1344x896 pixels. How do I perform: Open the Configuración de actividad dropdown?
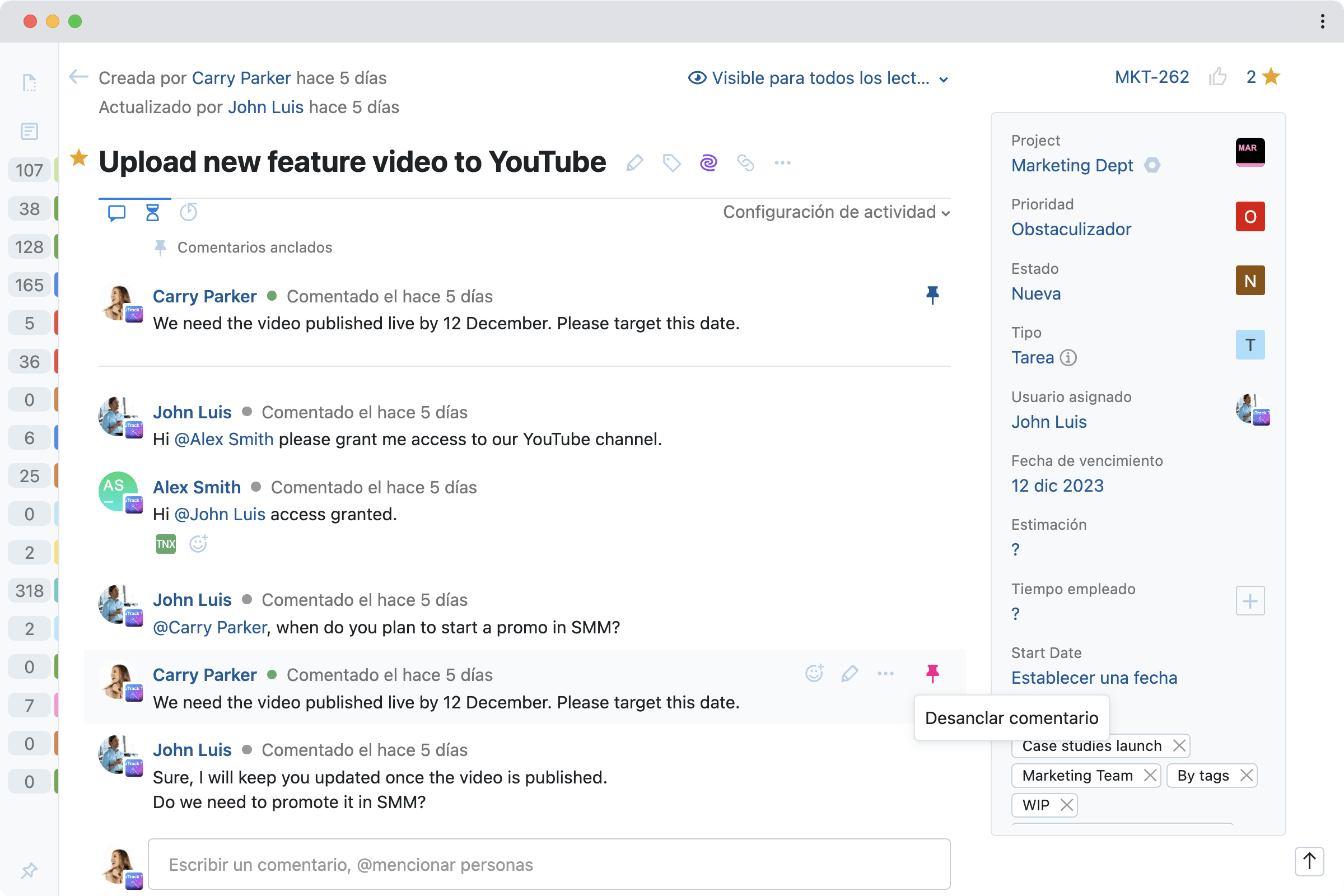[x=835, y=212]
